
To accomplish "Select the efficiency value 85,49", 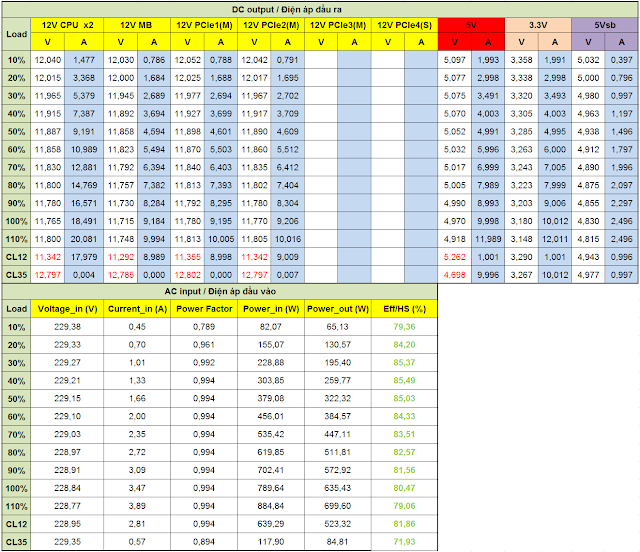I will pyautogui.click(x=404, y=380).
